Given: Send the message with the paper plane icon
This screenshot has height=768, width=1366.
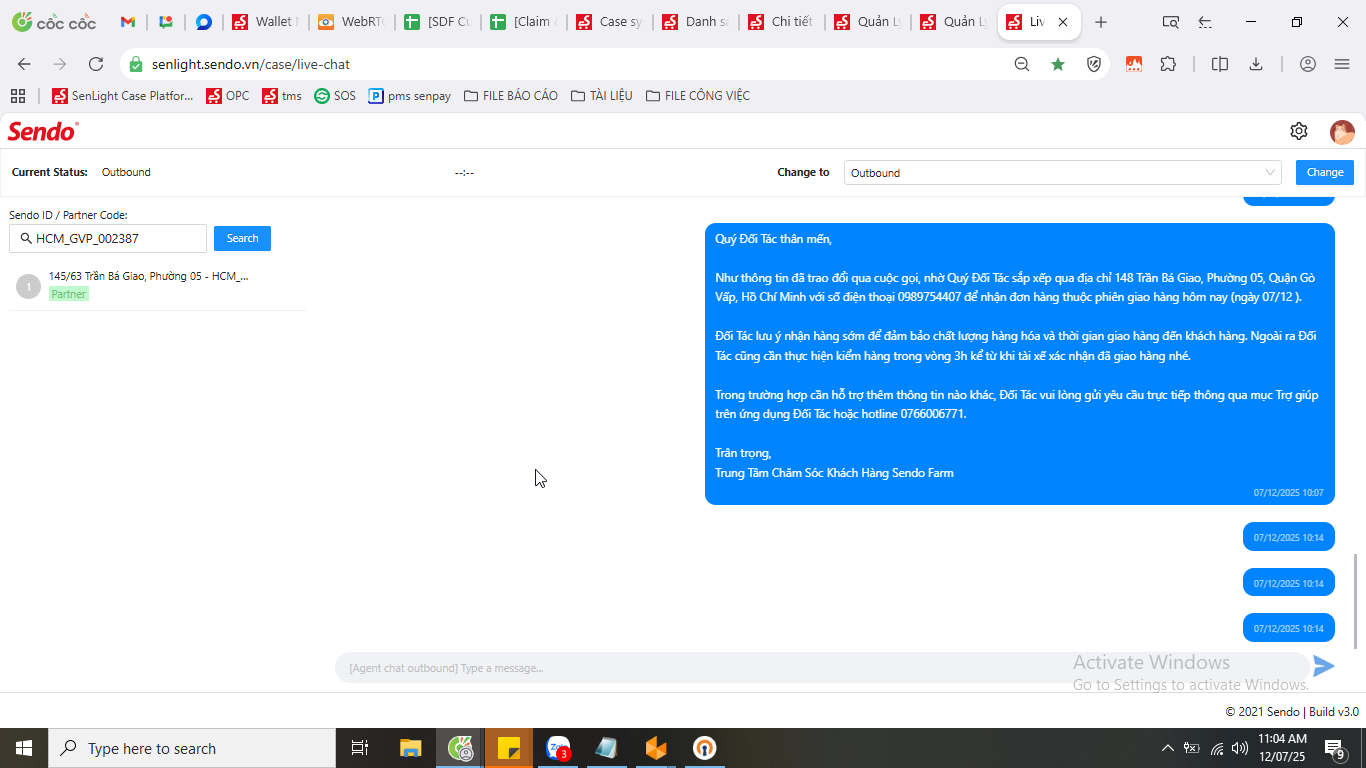Looking at the screenshot, I should 1324,666.
